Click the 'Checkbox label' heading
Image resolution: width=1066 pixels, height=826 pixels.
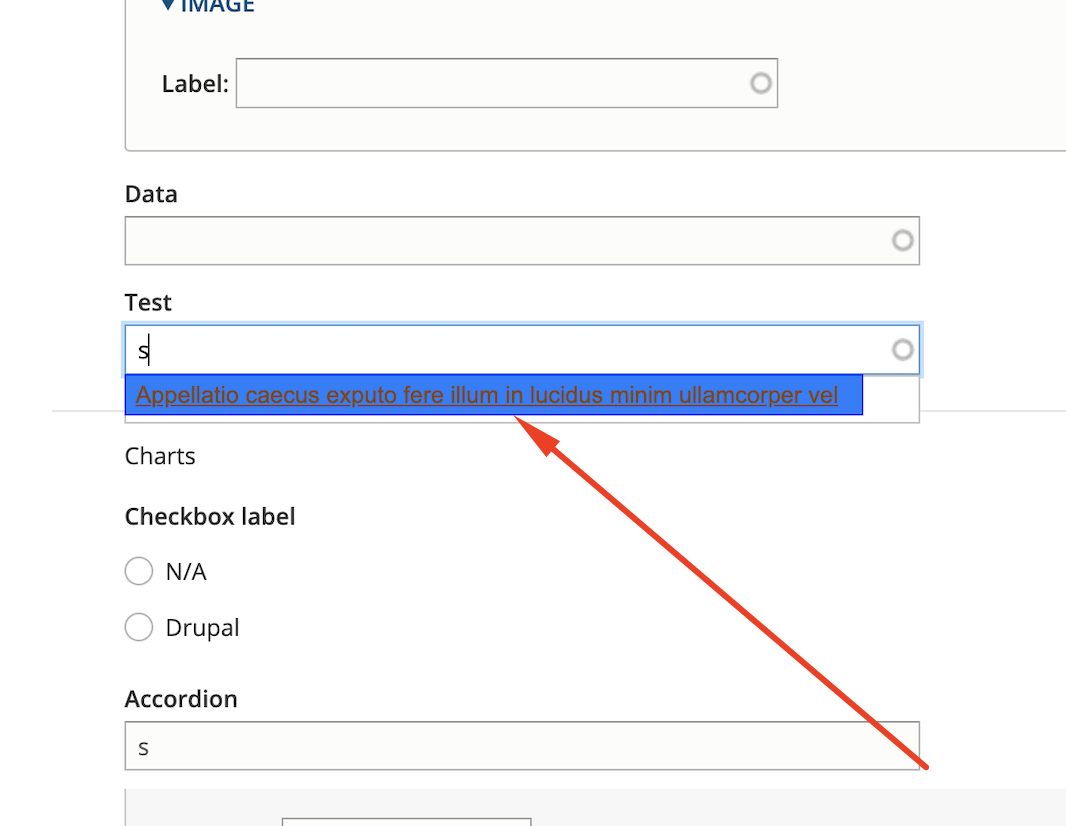click(x=210, y=517)
